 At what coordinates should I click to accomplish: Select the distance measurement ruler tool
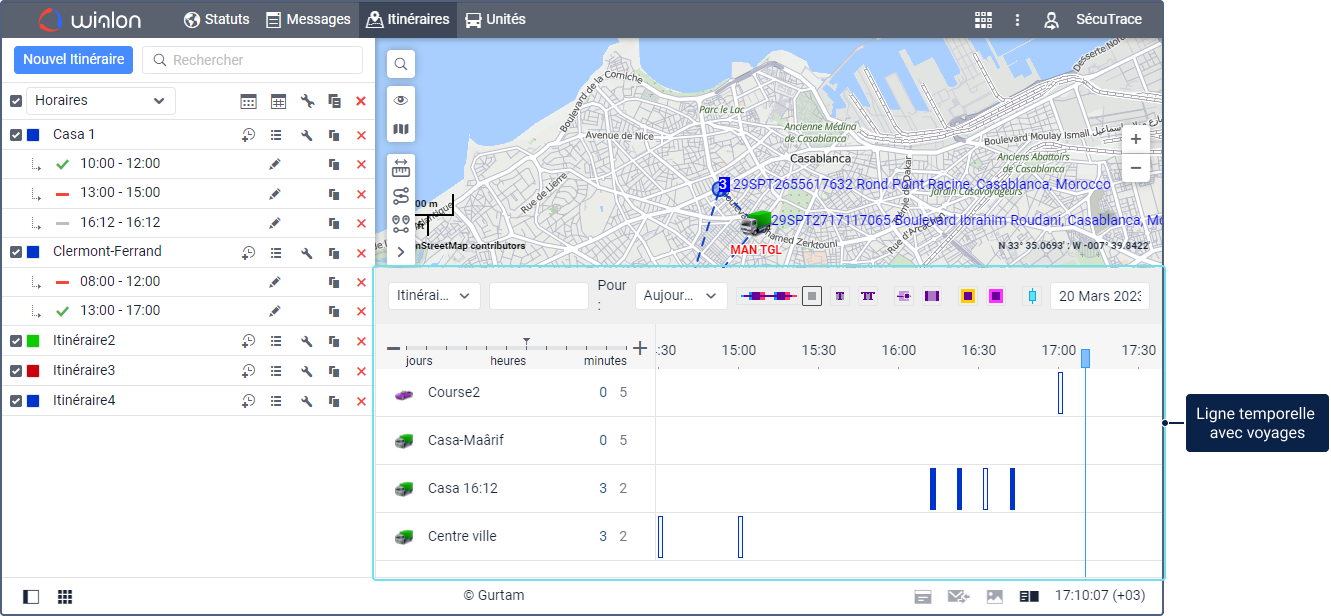pyautogui.click(x=401, y=167)
